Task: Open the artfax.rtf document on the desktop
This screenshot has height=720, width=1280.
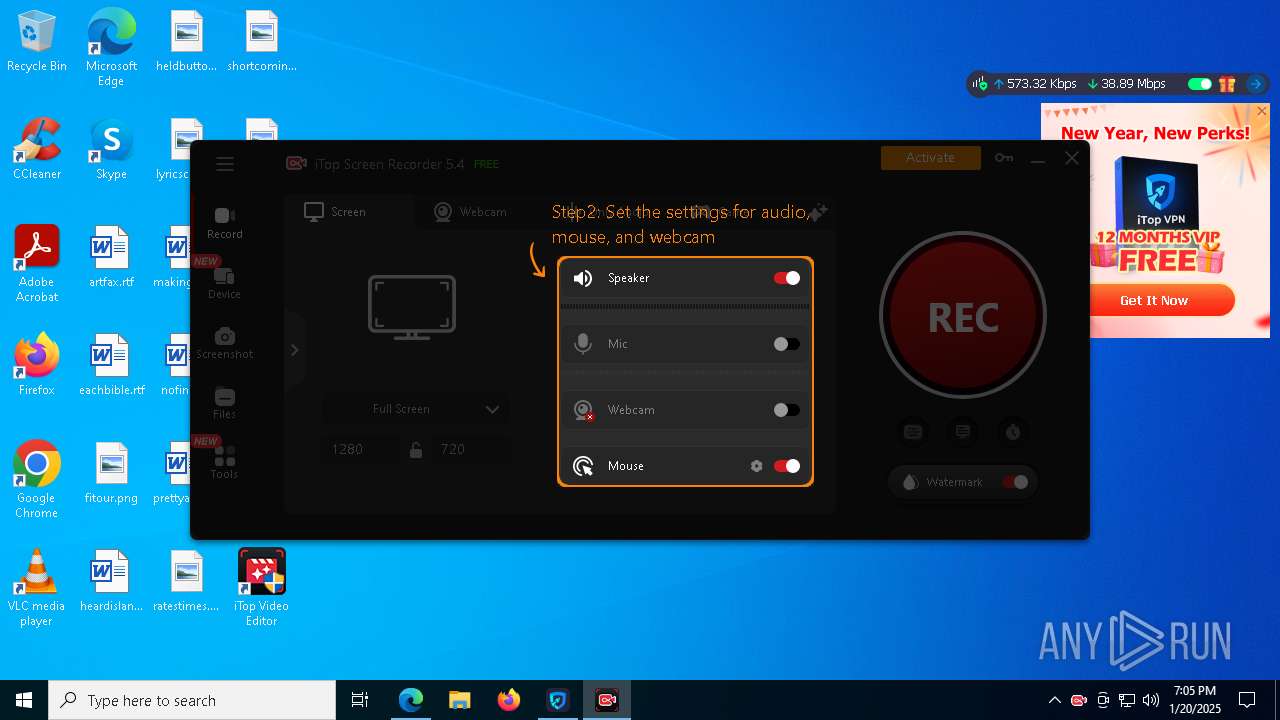Action: [111, 256]
